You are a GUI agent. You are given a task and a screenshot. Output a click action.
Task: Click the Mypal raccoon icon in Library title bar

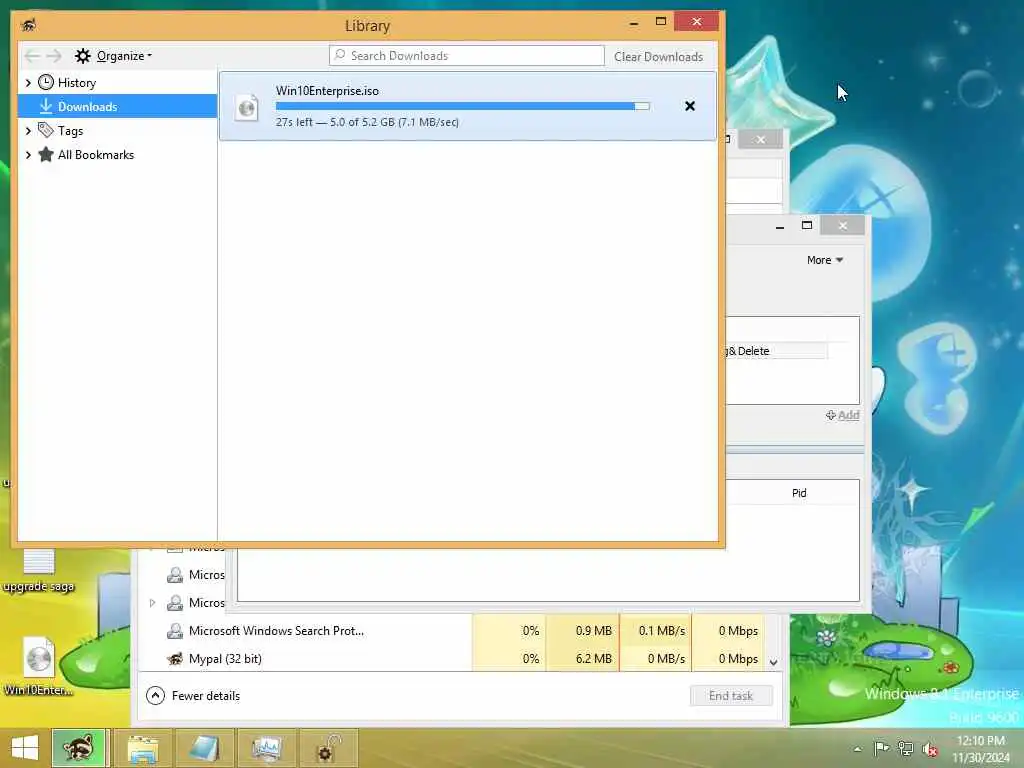click(28, 25)
